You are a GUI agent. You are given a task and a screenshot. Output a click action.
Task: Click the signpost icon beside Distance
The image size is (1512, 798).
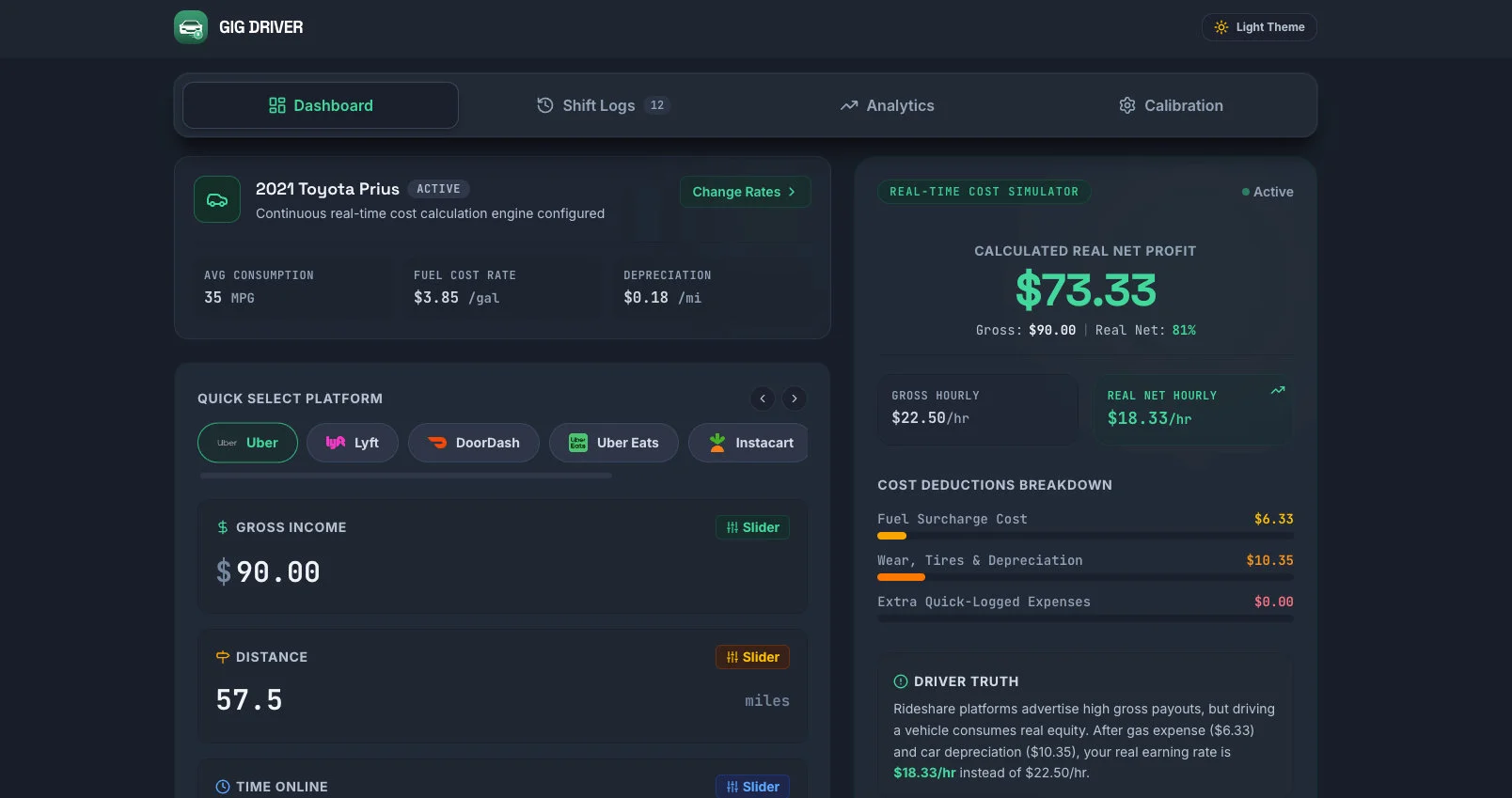coord(223,657)
